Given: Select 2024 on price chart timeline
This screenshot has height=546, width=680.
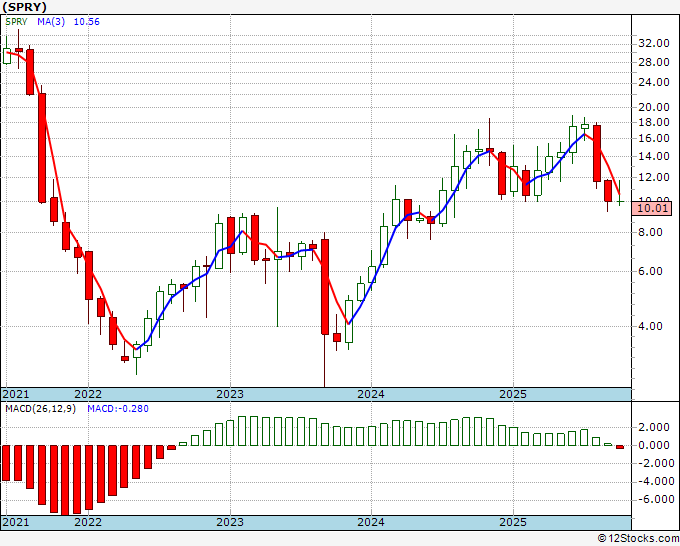Looking at the screenshot, I should pyautogui.click(x=371, y=394).
